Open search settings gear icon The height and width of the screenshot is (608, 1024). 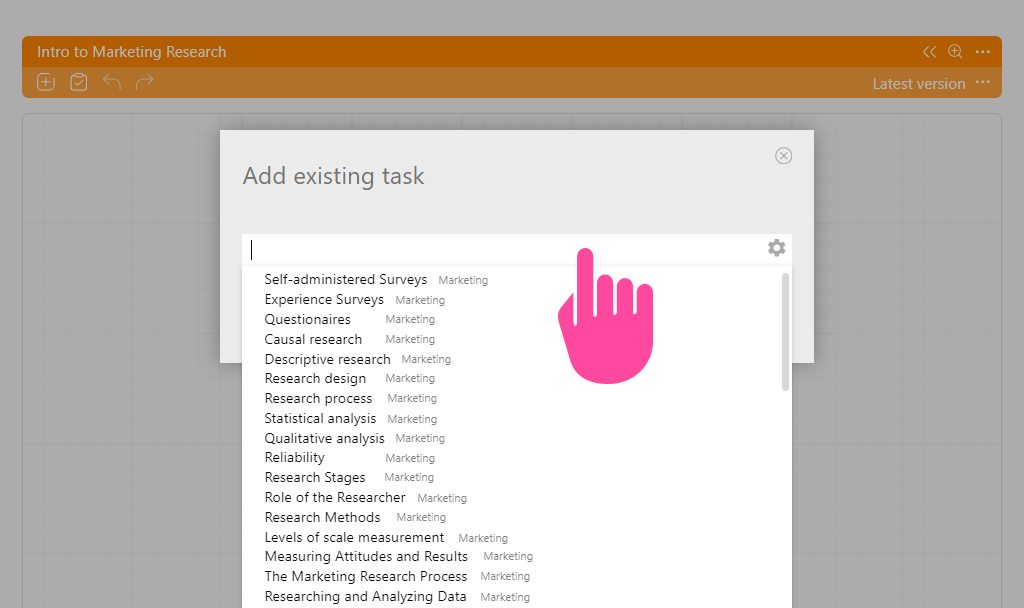coord(776,248)
